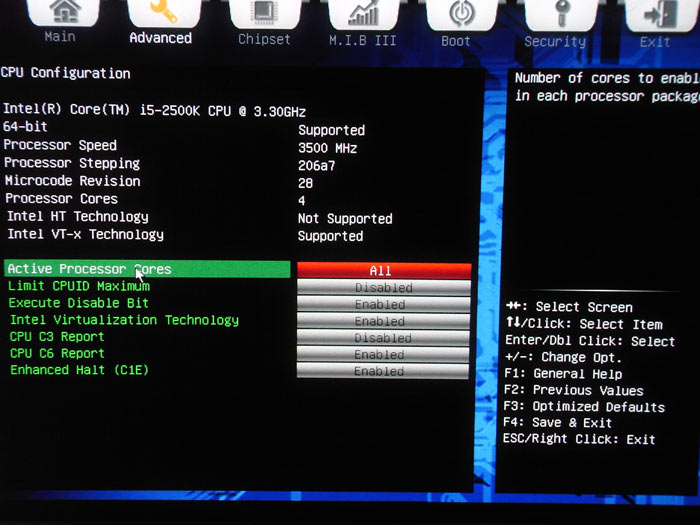The height and width of the screenshot is (525, 700).
Task: Change Execute Disable Bit value 'Enabled'
Action: pyautogui.click(x=383, y=304)
